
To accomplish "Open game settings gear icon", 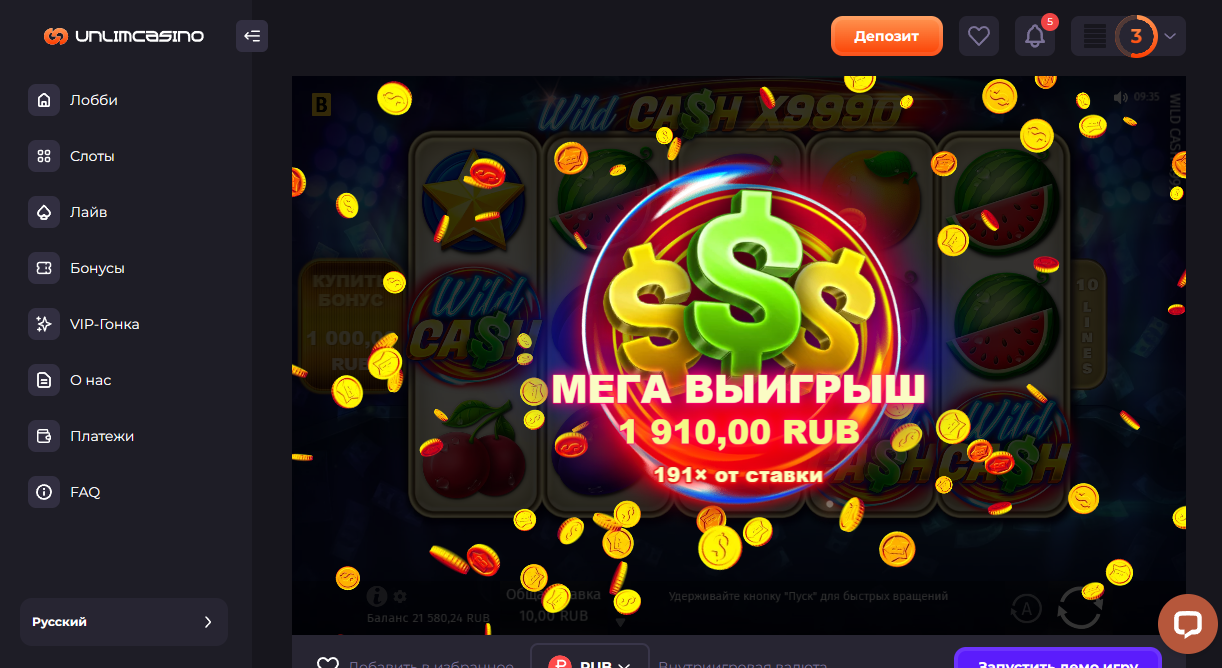I will coord(400,596).
